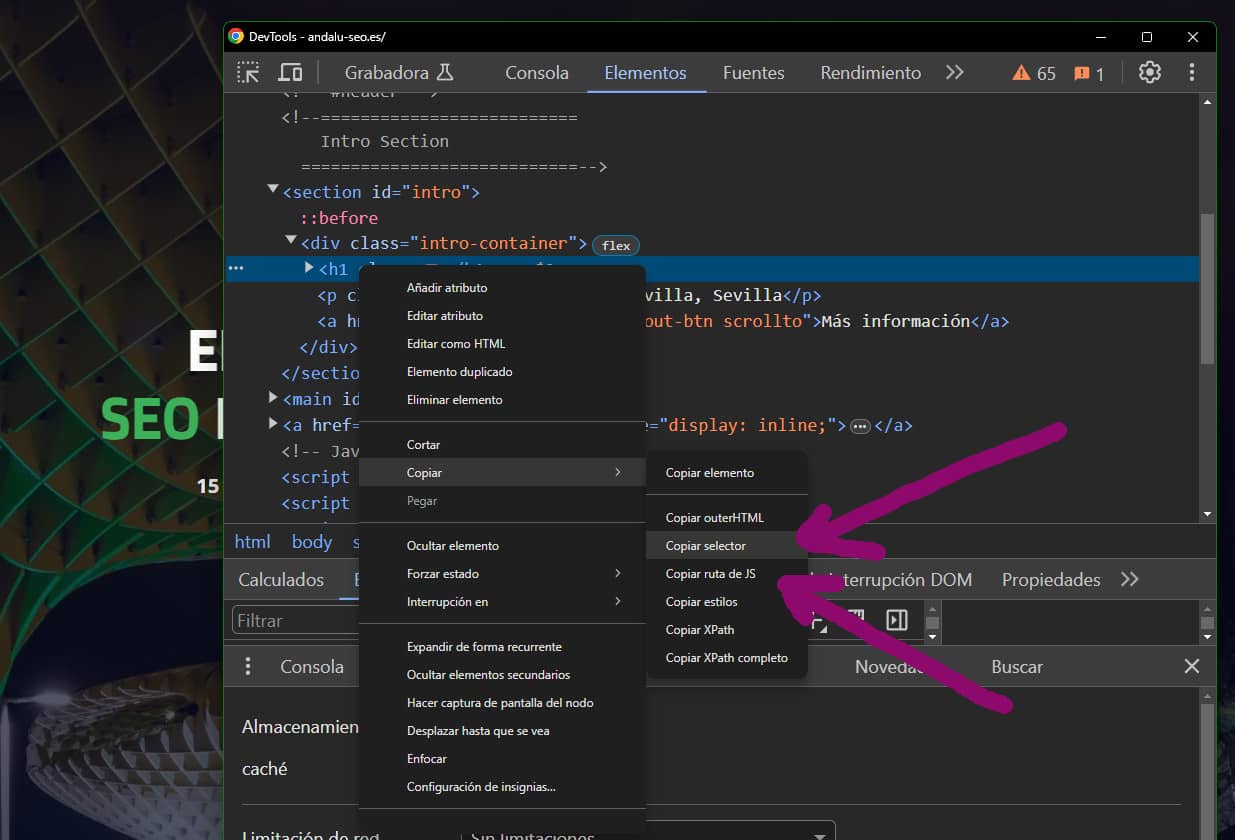
Task: Toggle the device toolbar icon
Action: pyautogui.click(x=290, y=72)
